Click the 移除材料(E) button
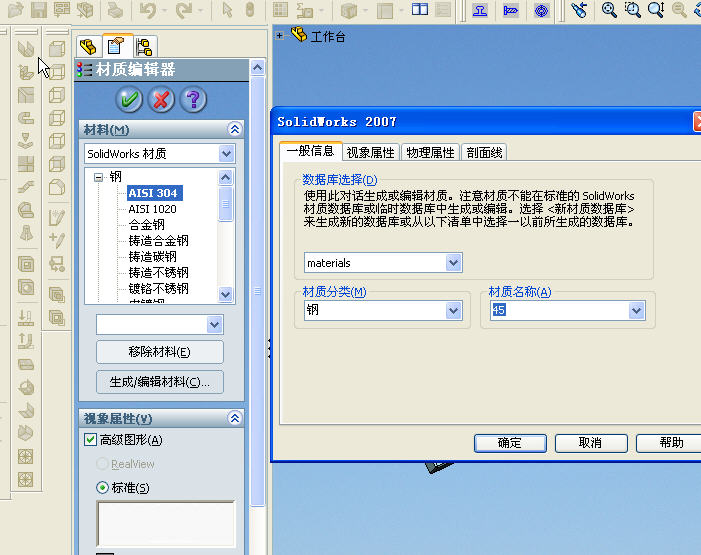Image resolution: width=701 pixels, height=555 pixels. click(x=160, y=352)
